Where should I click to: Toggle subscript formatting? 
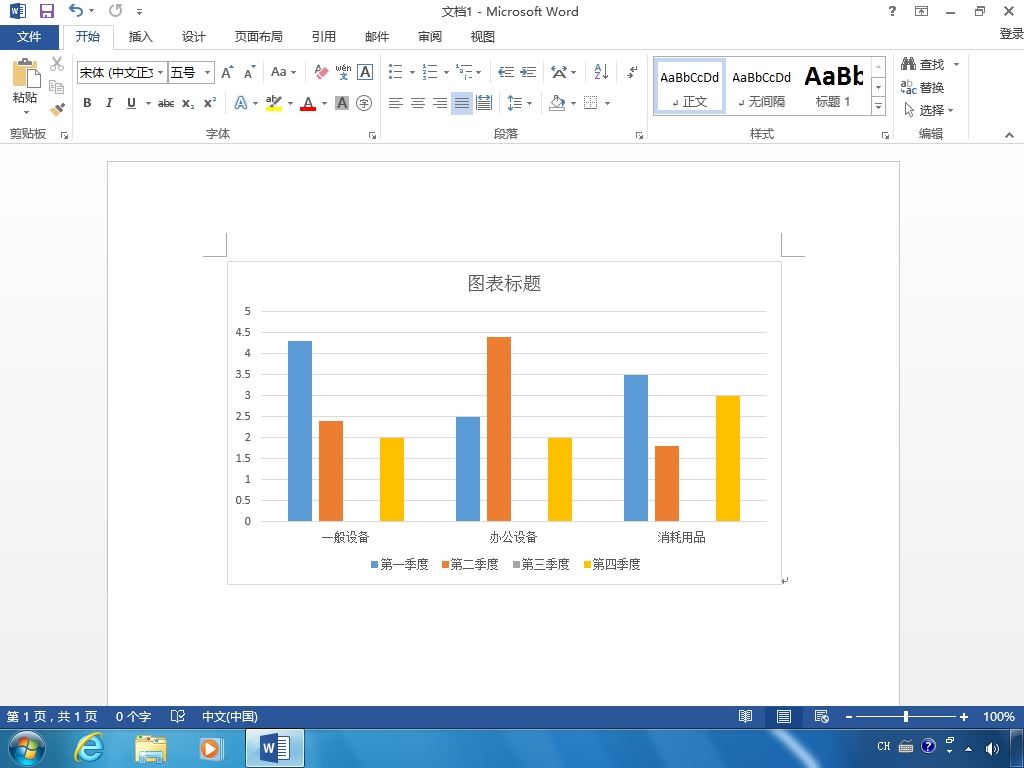click(x=188, y=103)
